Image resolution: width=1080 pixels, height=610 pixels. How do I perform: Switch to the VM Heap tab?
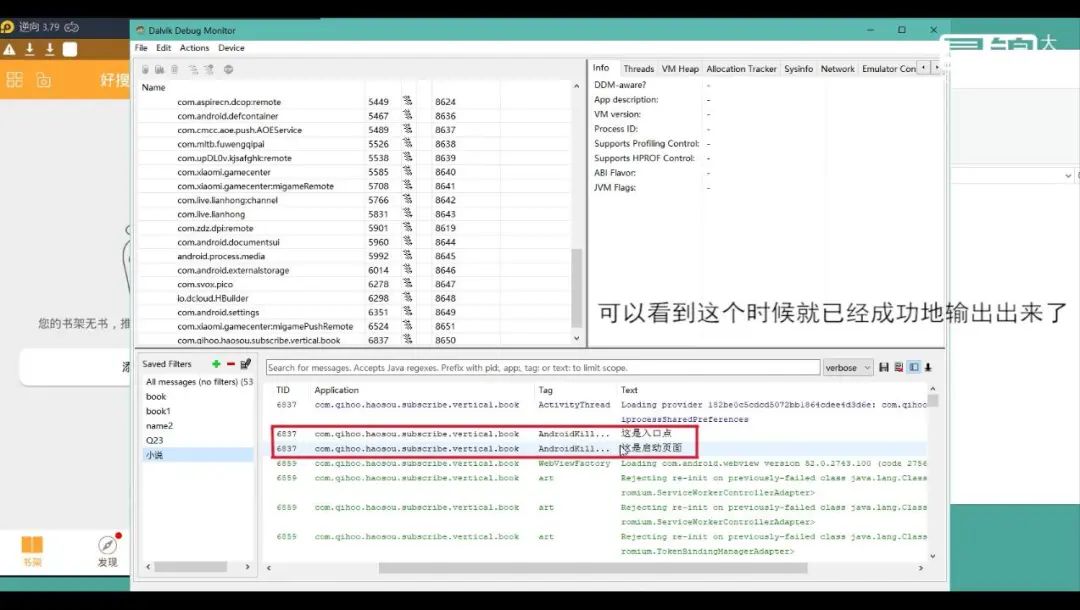[680, 69]
